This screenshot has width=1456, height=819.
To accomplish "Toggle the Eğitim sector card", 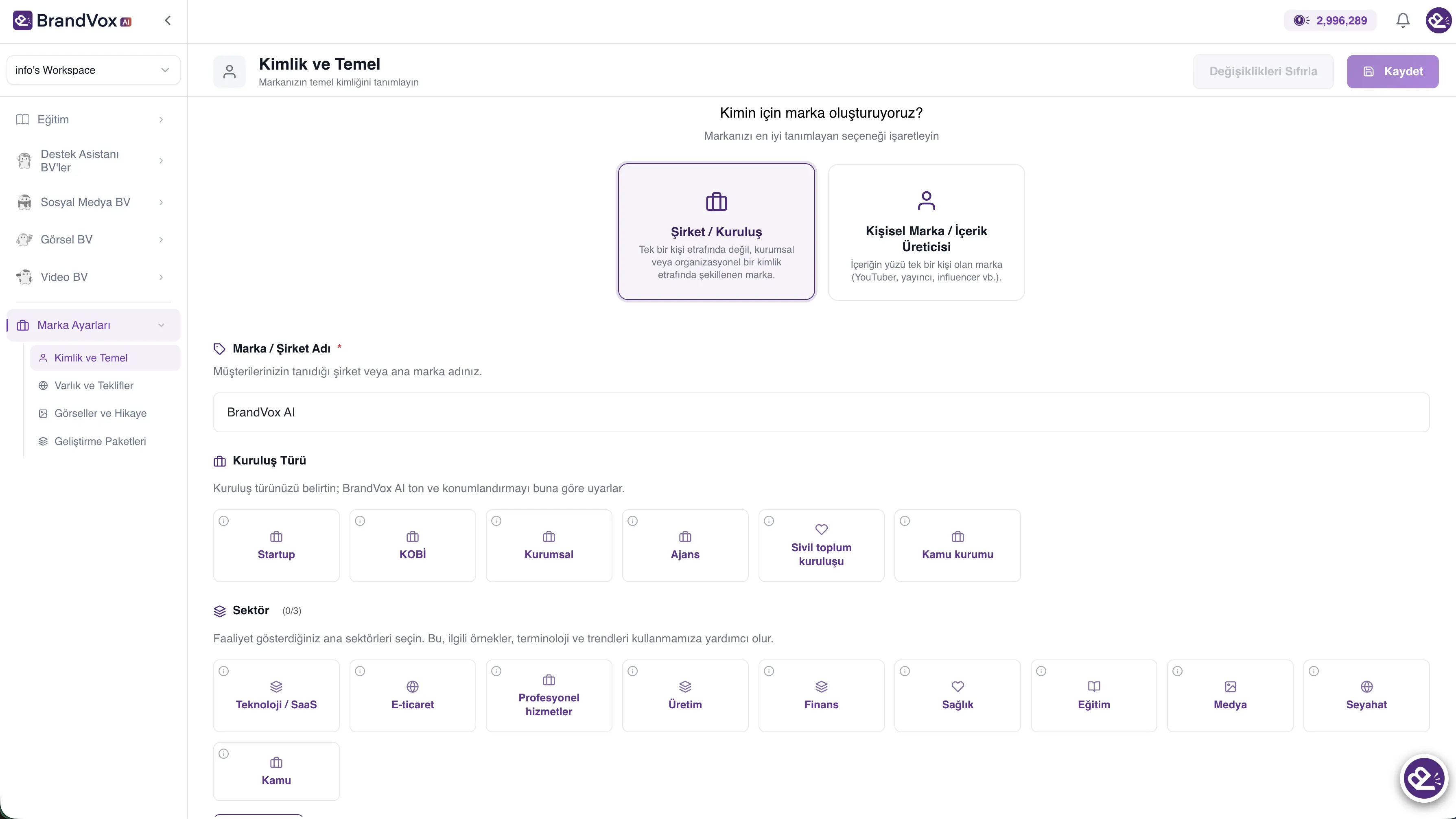I will pos(1094,696).
